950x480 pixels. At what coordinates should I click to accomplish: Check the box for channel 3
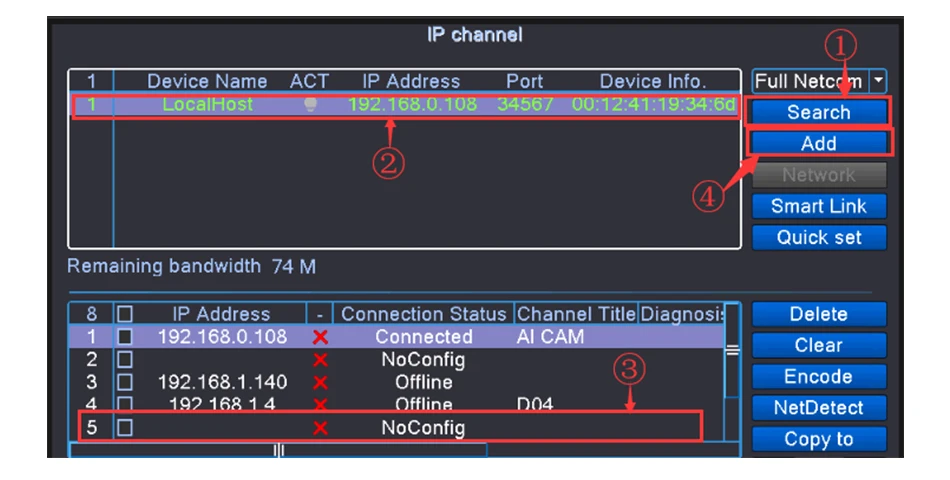[124, 382]
